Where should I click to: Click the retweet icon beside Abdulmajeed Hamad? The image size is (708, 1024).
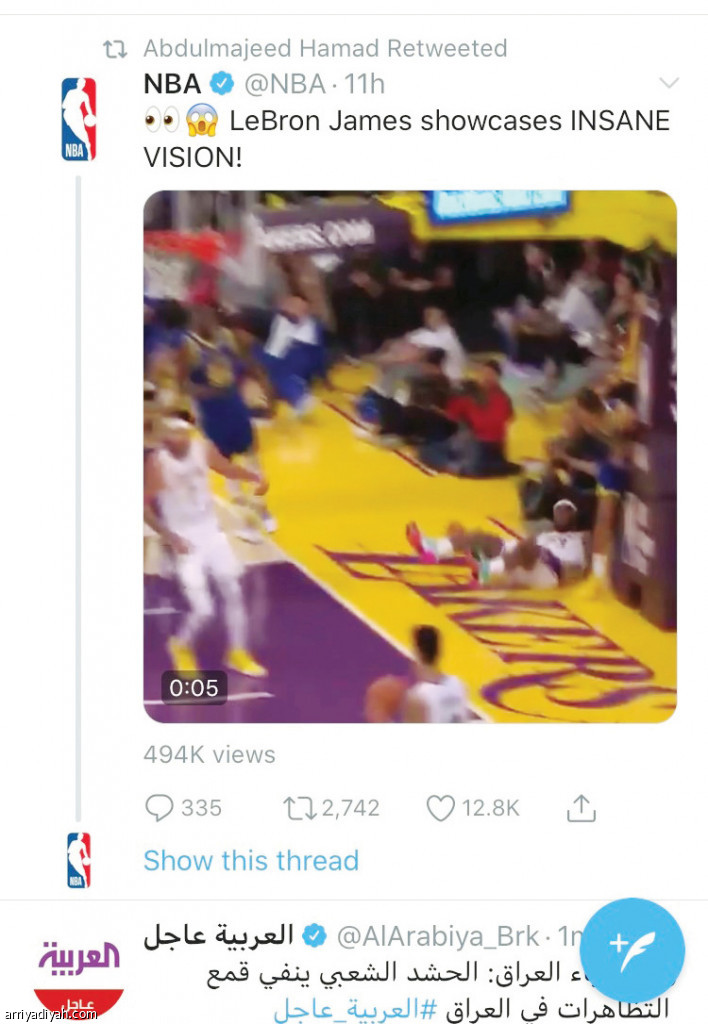(117, 48)
